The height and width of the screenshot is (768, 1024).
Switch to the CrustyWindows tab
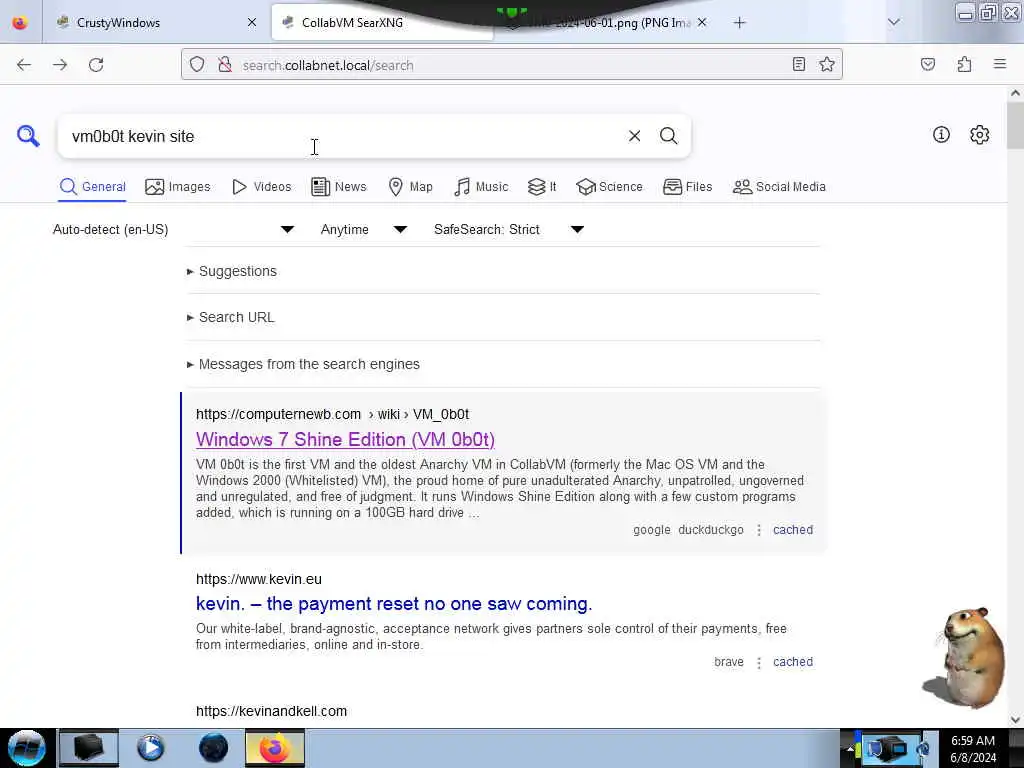point(157,23)
